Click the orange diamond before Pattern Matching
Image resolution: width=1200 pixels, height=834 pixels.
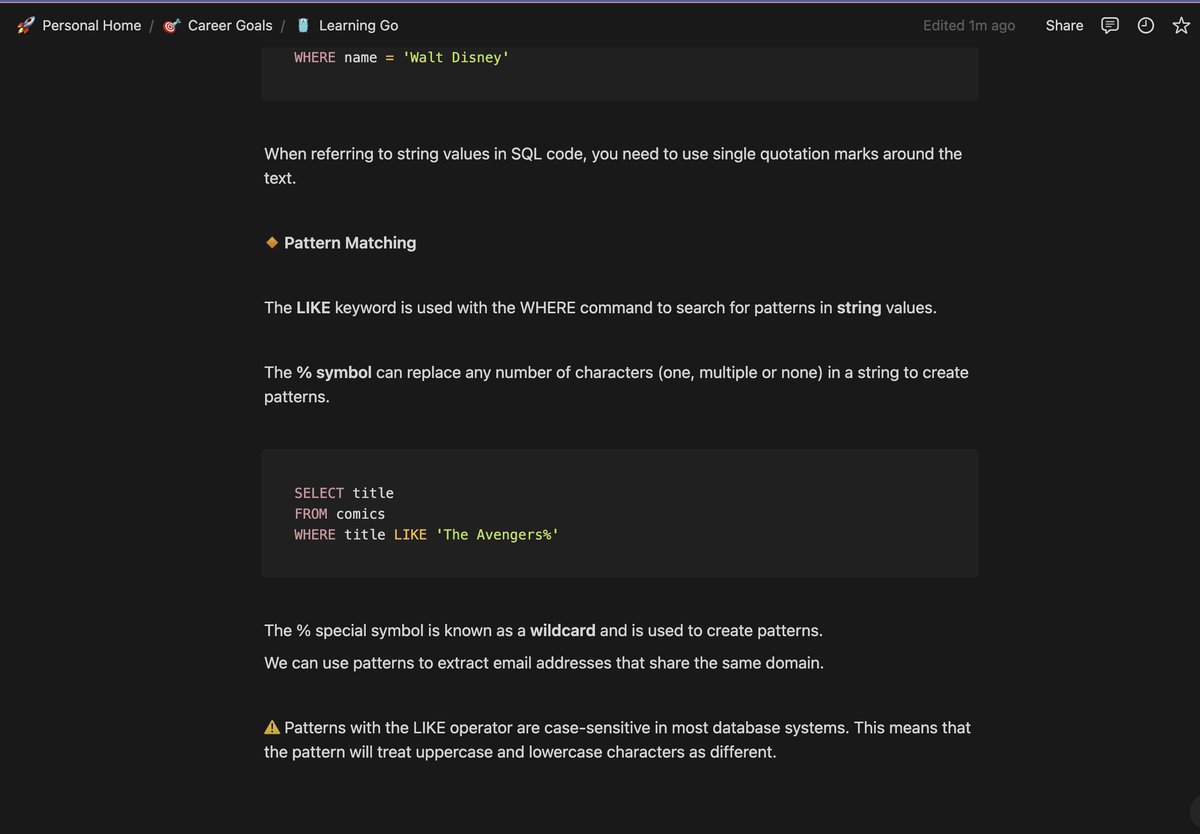[x=272, y=242]
